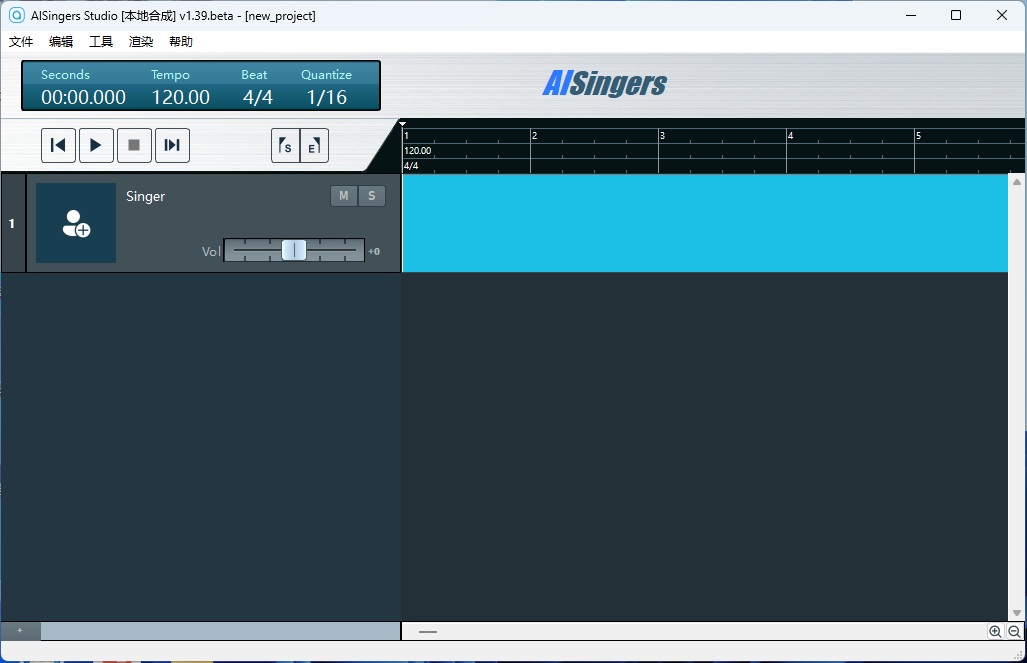Open the 文件 menu
This screenshot has width=1027, height=663.
coord(21,42)
